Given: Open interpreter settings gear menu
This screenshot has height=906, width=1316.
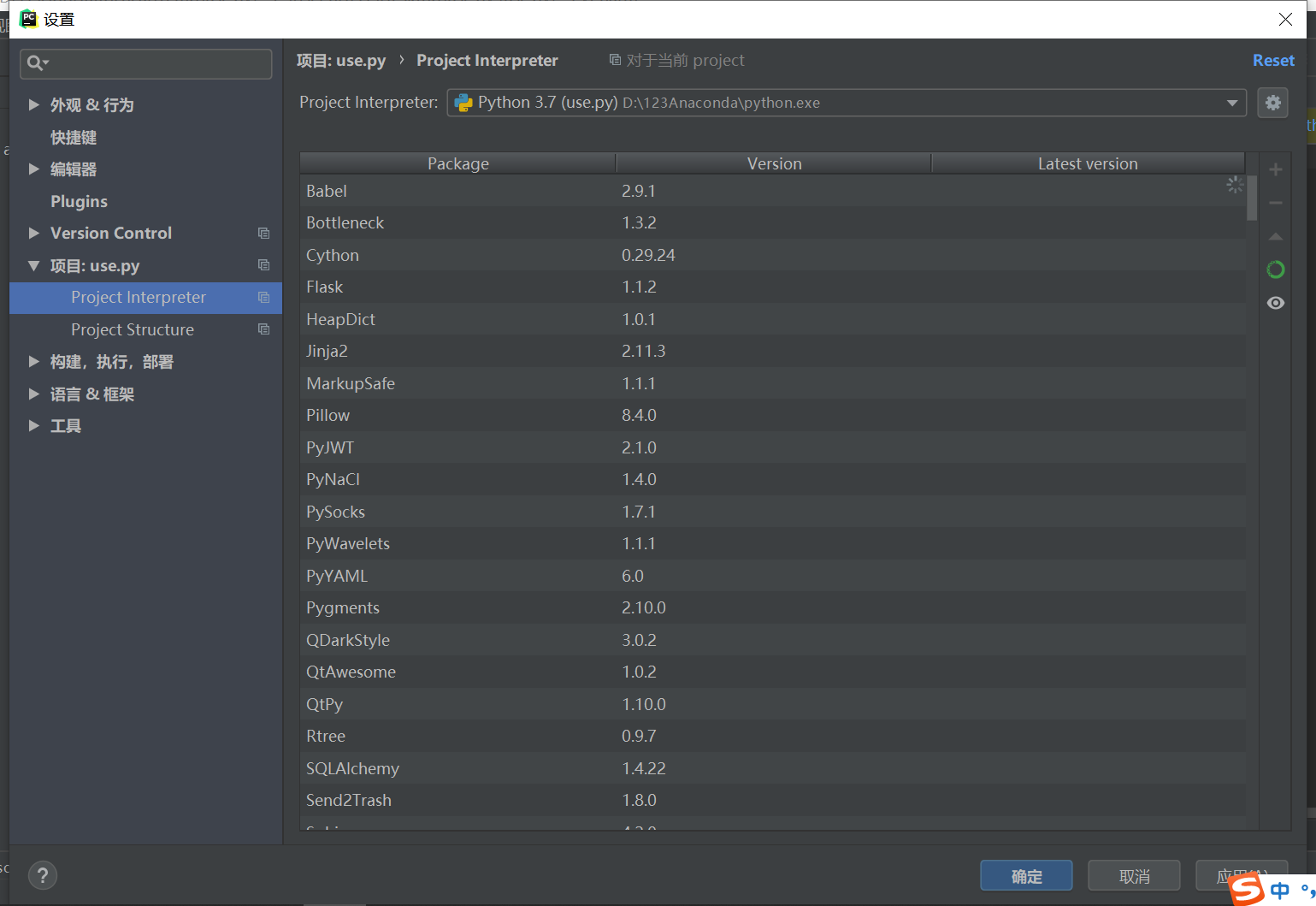Looking at the screenshot, I should 1272,103.
